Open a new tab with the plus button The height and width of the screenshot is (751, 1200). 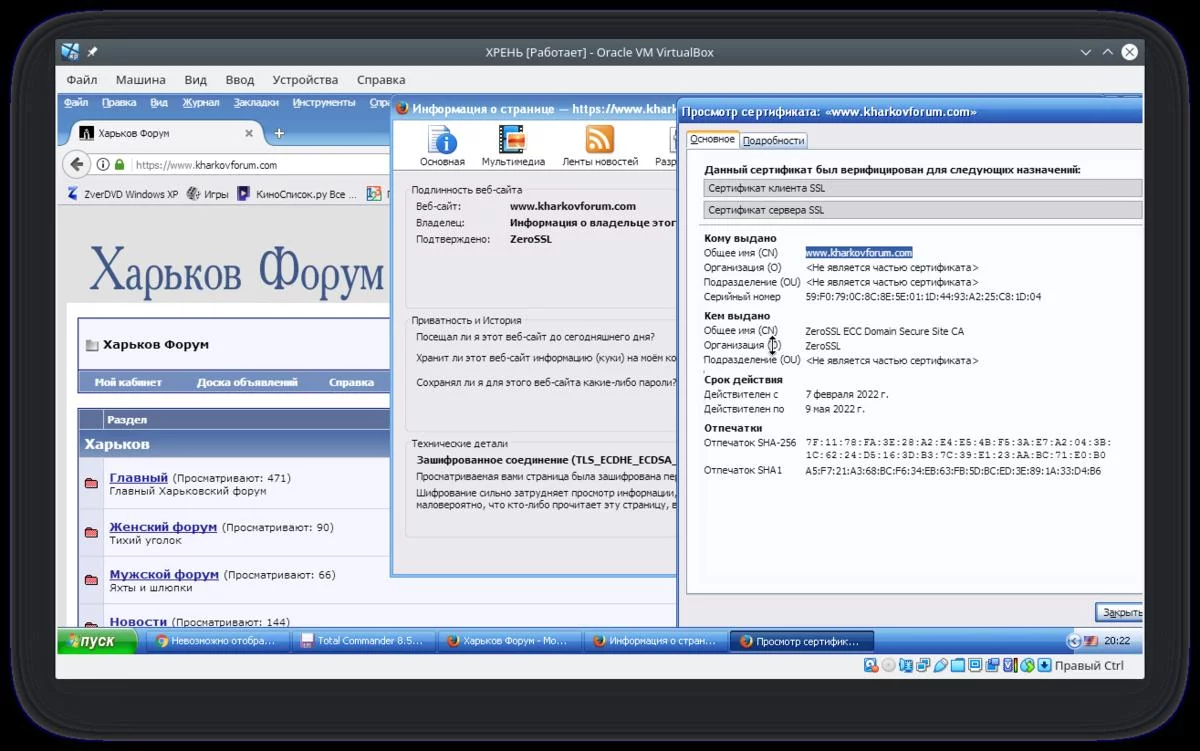(x=279, y=133)
